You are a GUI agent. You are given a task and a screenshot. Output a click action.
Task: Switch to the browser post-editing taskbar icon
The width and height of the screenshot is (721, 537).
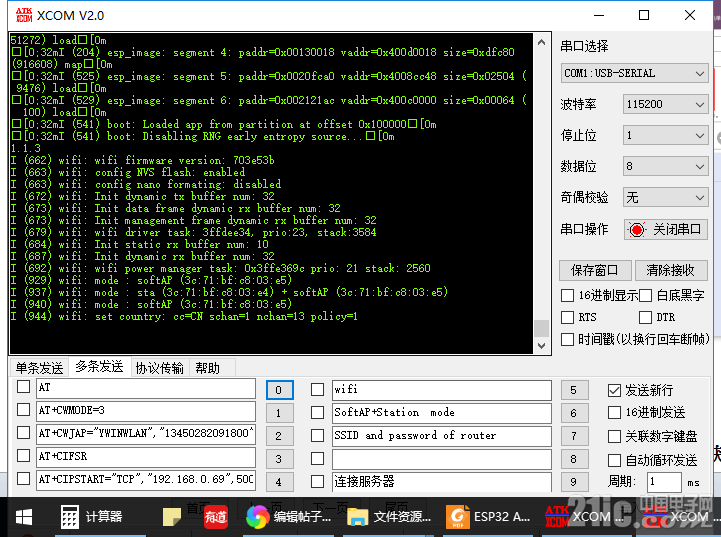point(288,517)
